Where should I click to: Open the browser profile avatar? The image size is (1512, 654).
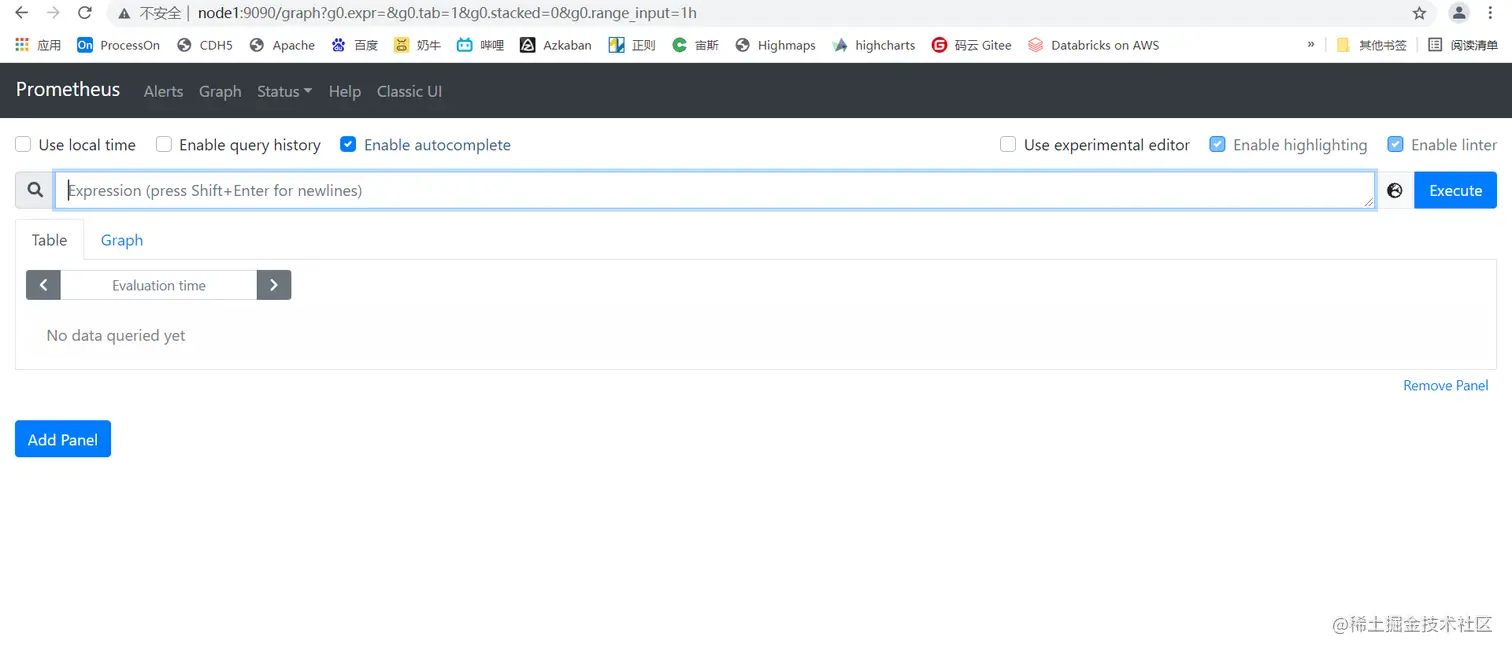click(1459, 13)
